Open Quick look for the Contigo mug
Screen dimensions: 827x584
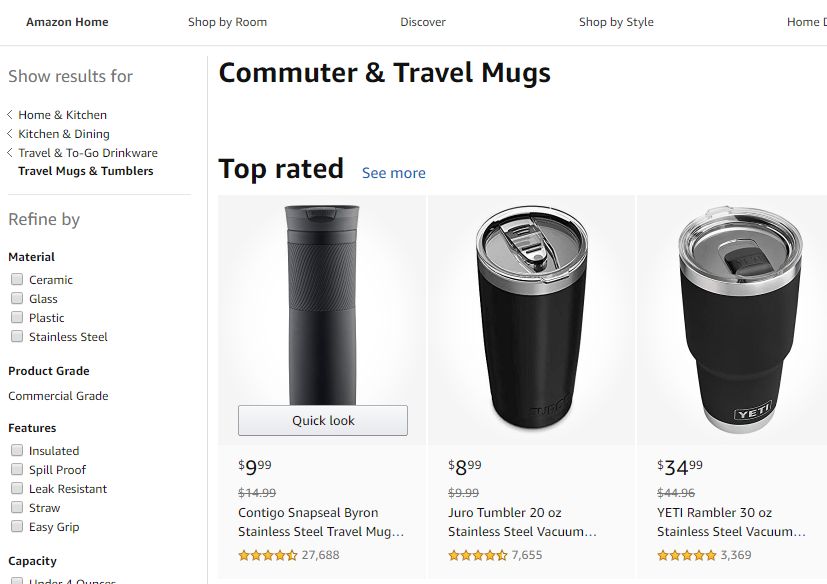coord(322,420)
